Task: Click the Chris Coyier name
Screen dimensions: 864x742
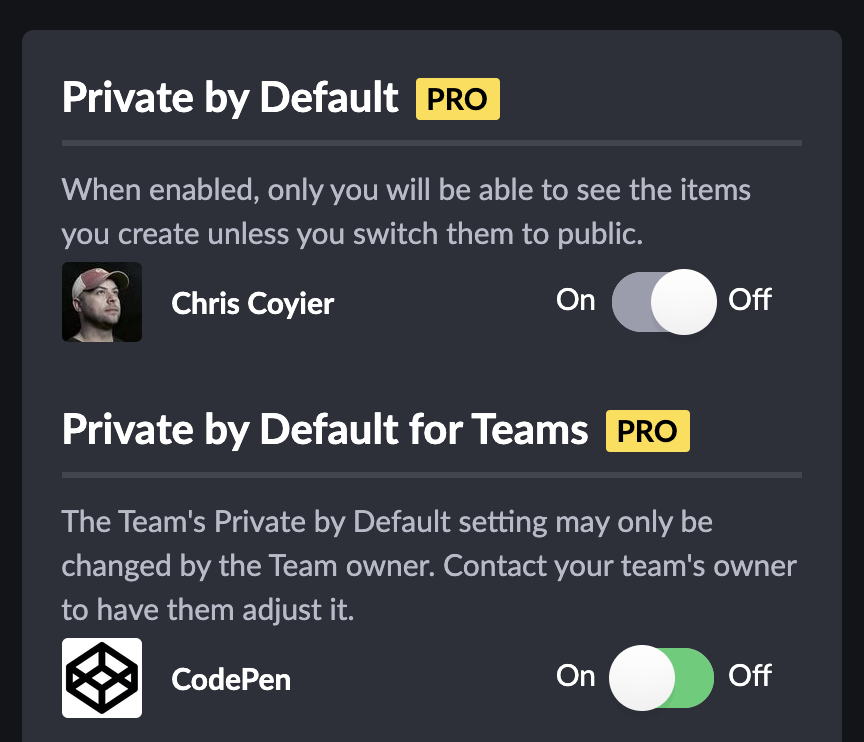Action: click(x=253, y=304)
